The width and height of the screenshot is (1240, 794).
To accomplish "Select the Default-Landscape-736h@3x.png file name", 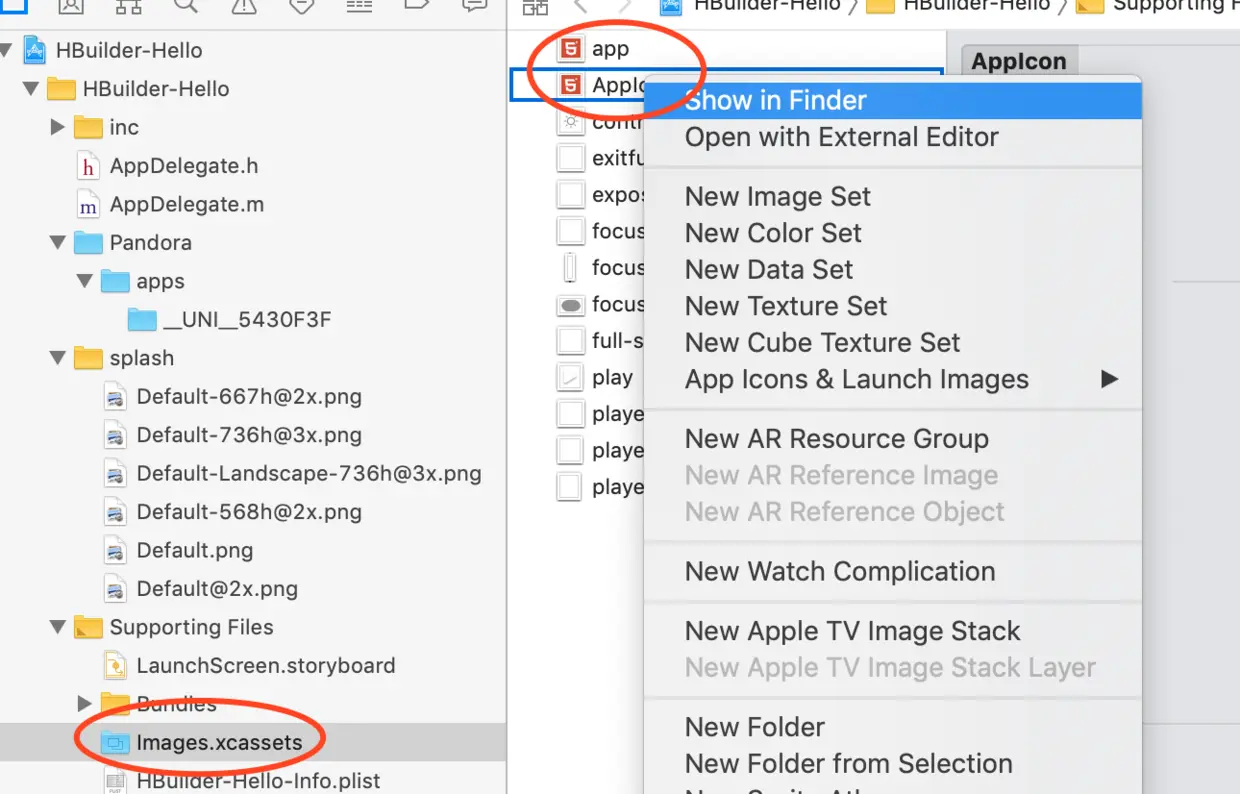I will [x=309, y=474].
